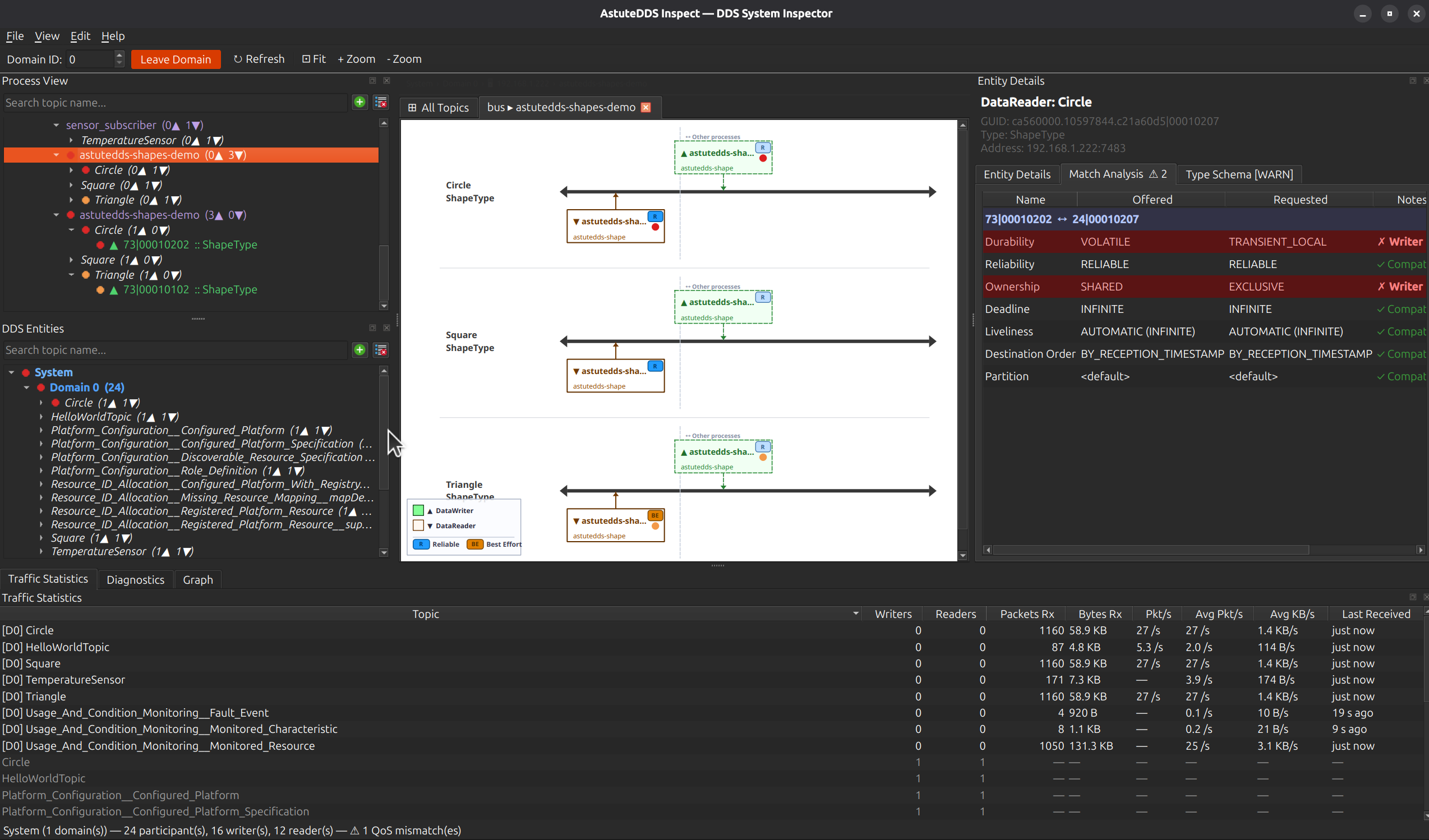Sort traffic table by Last Received
Screen dimensions: 1429x840
point(1375,614)
